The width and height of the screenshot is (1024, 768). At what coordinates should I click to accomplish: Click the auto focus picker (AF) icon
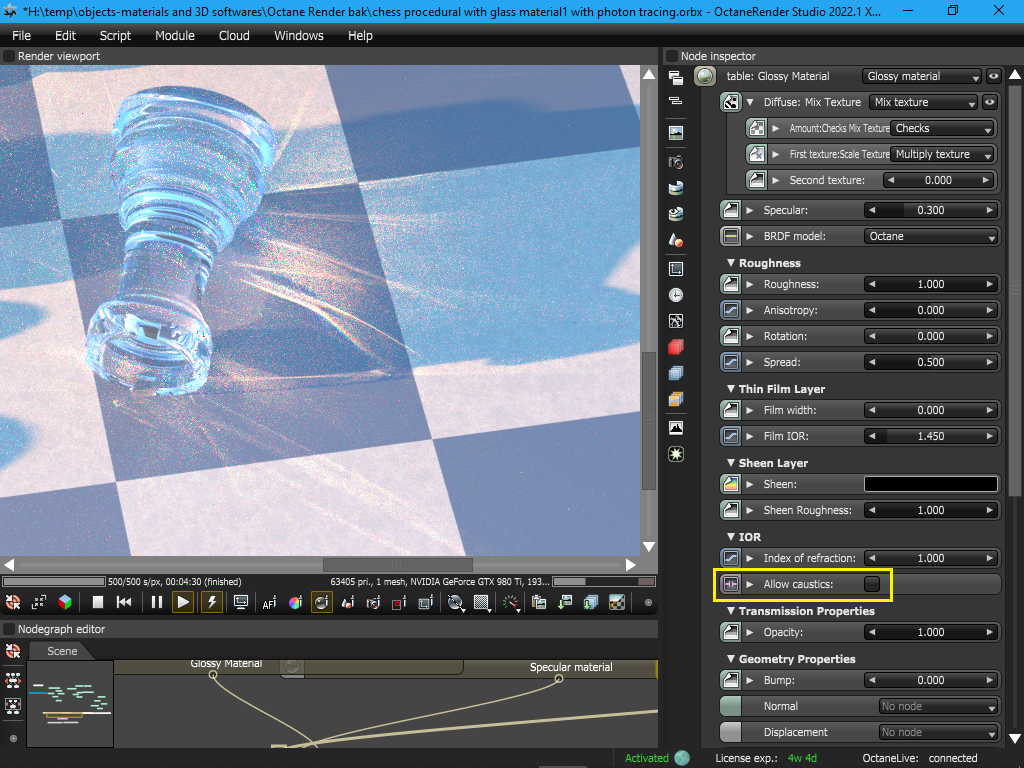coord(269,602)
